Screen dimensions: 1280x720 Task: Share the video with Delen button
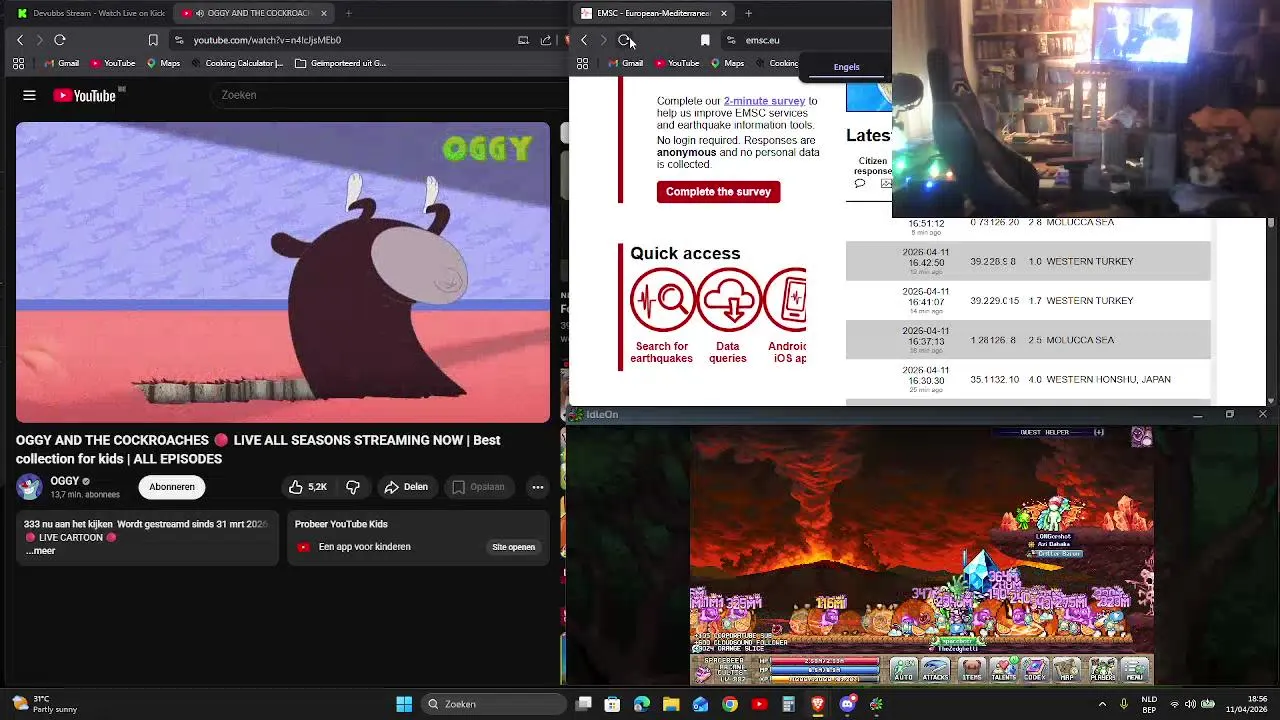tap(406, 487)
